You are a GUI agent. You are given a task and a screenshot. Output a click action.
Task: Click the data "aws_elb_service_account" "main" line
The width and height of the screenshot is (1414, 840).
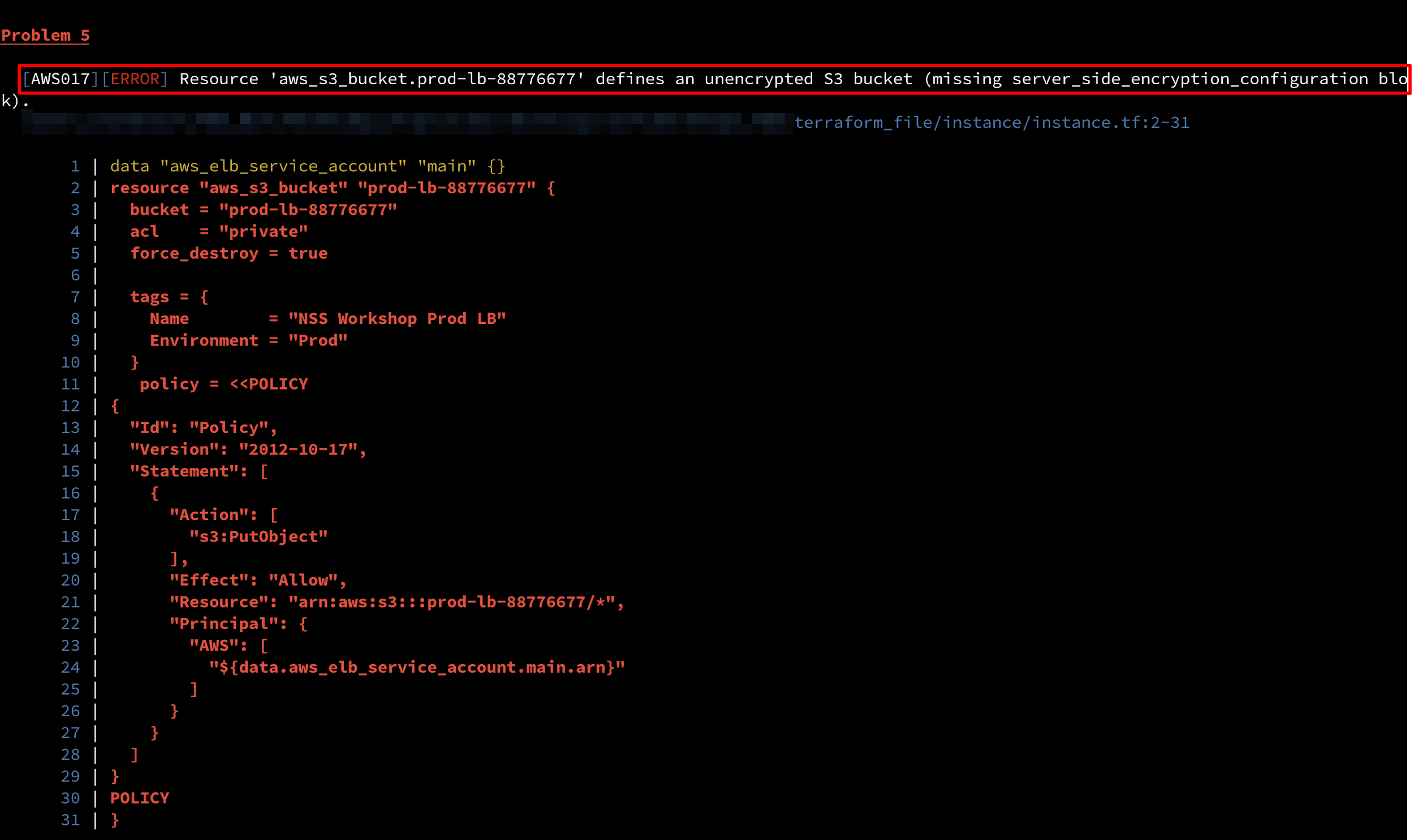click(308, 166)
